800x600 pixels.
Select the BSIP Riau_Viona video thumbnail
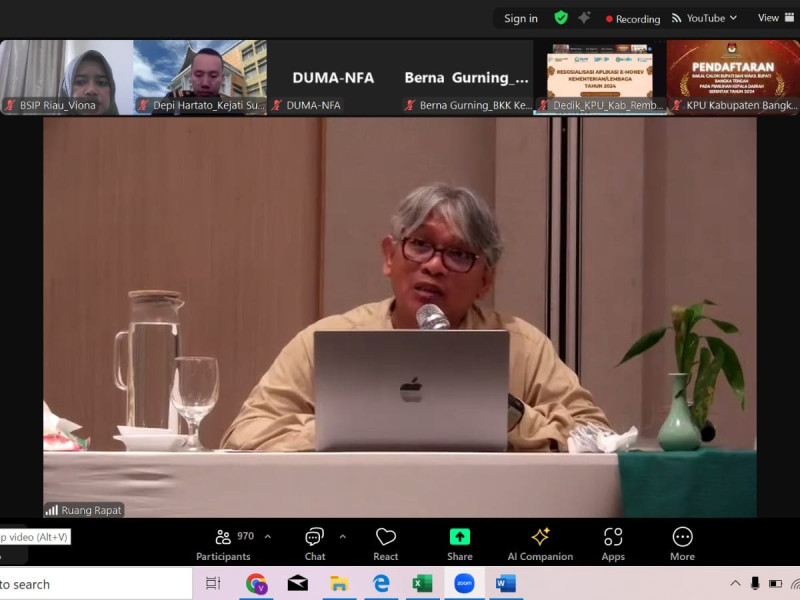[x=67, y=77]
